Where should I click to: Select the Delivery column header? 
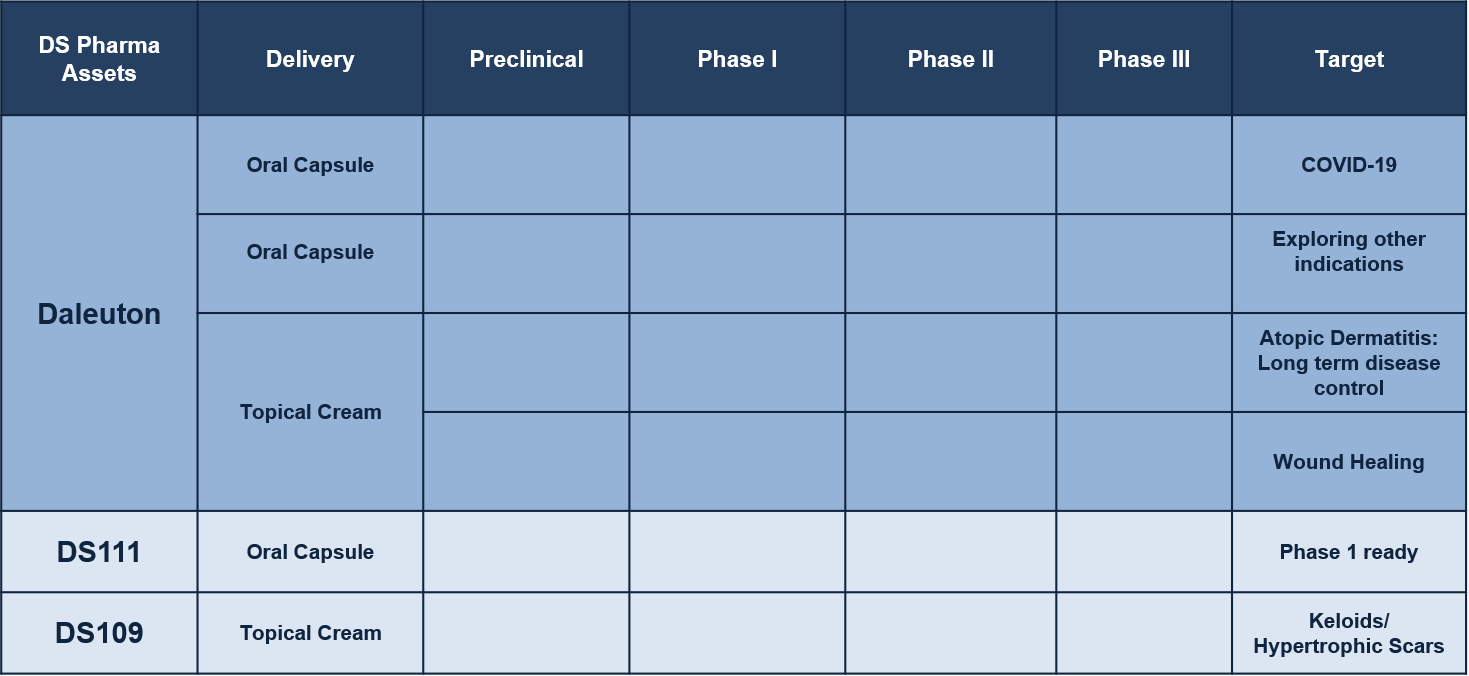point(310,59)
